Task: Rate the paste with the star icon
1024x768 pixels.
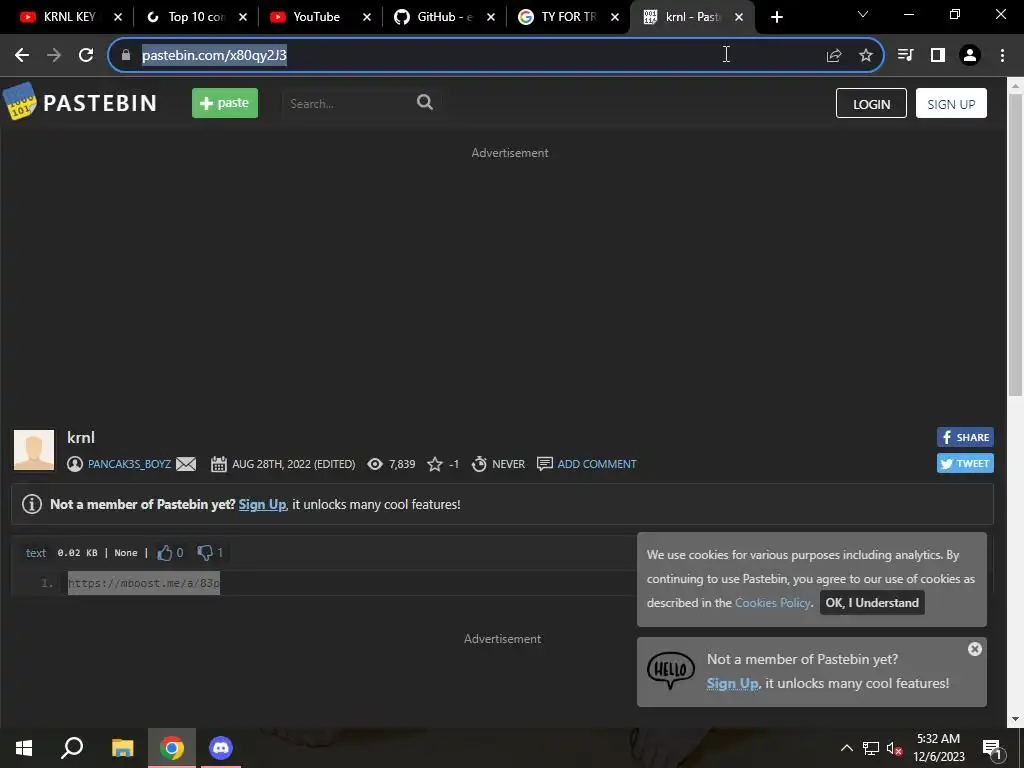Action: click(x=434, y=464)
